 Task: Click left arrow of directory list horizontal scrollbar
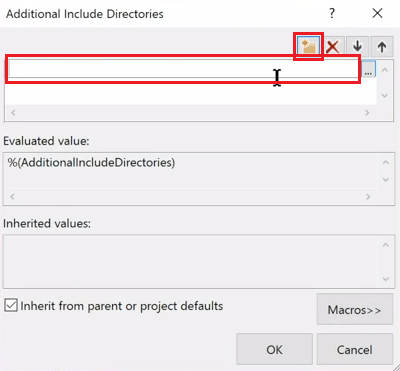pos(13,113)
